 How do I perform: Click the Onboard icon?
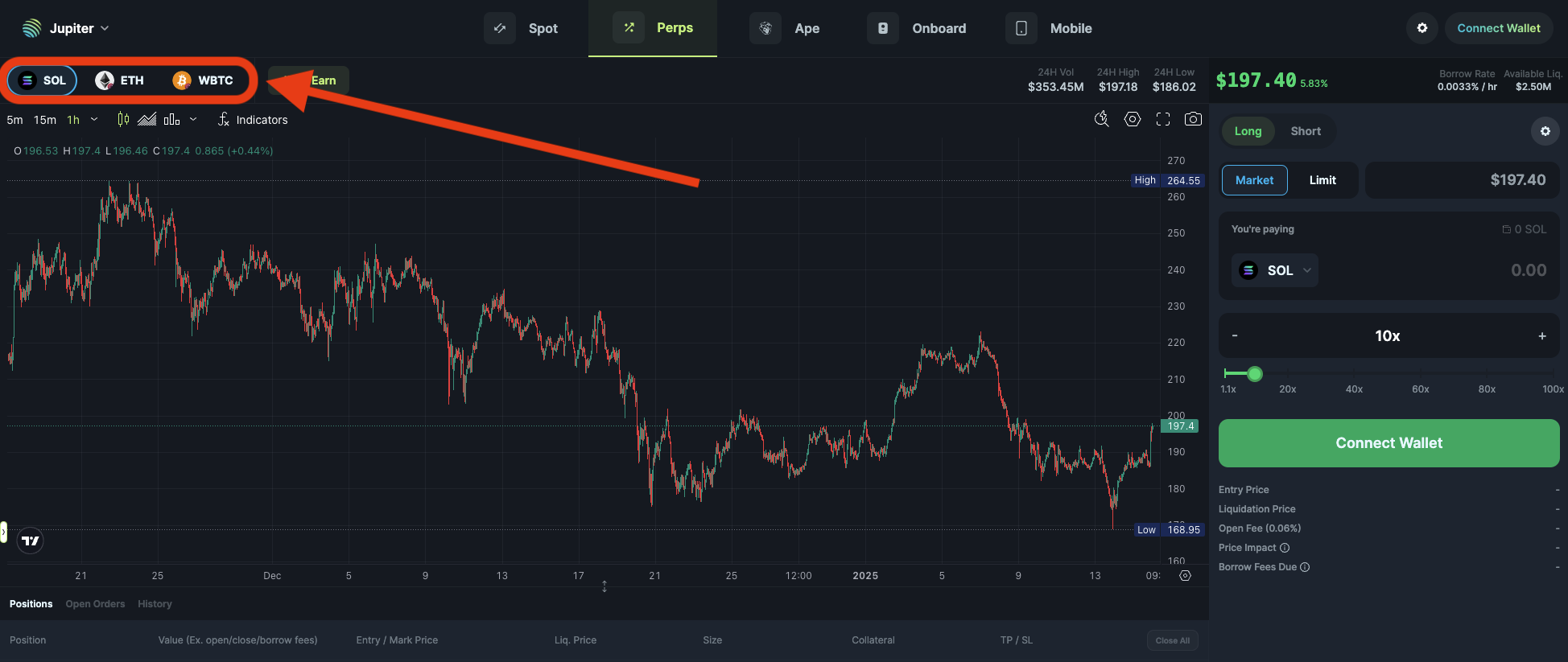tap(883, 28)
